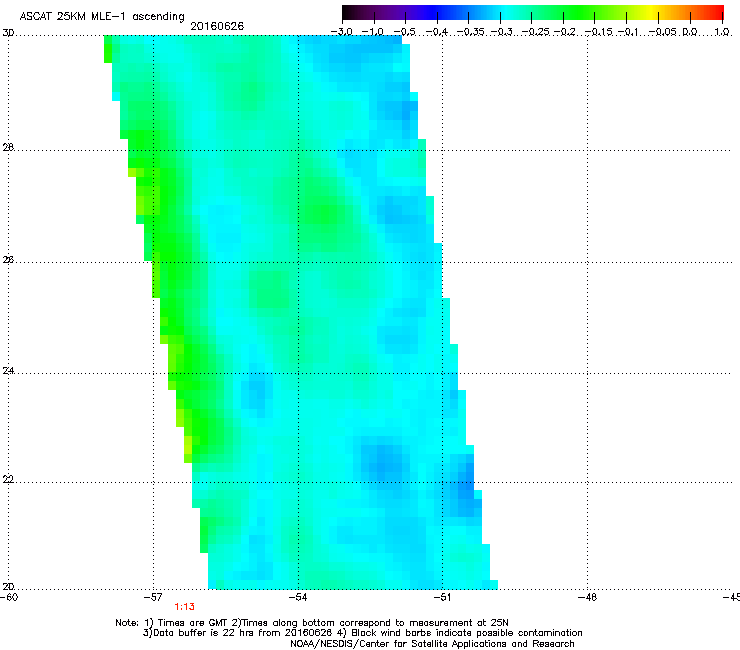Viewport: 740px width, 650px height.
Task: Click the longitude axis label "-57"
Action: (x=153, y=597)
